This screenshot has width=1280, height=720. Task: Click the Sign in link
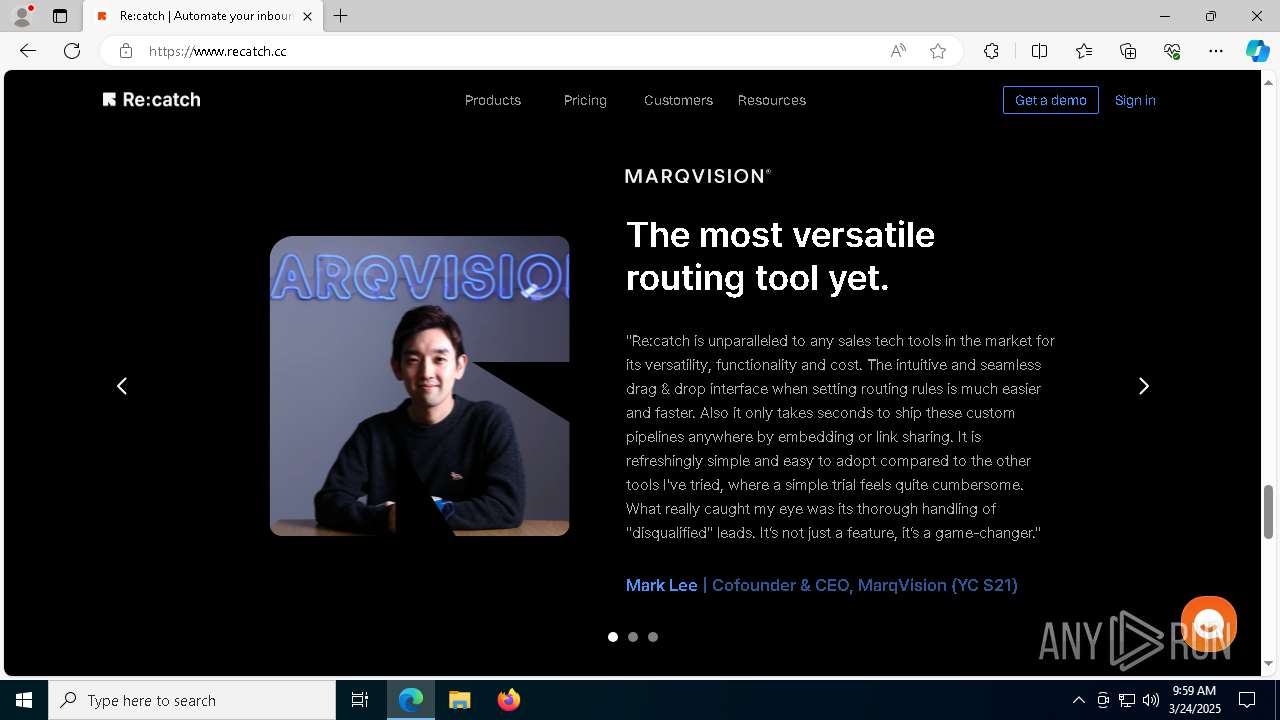click(x=1135, y=100)
